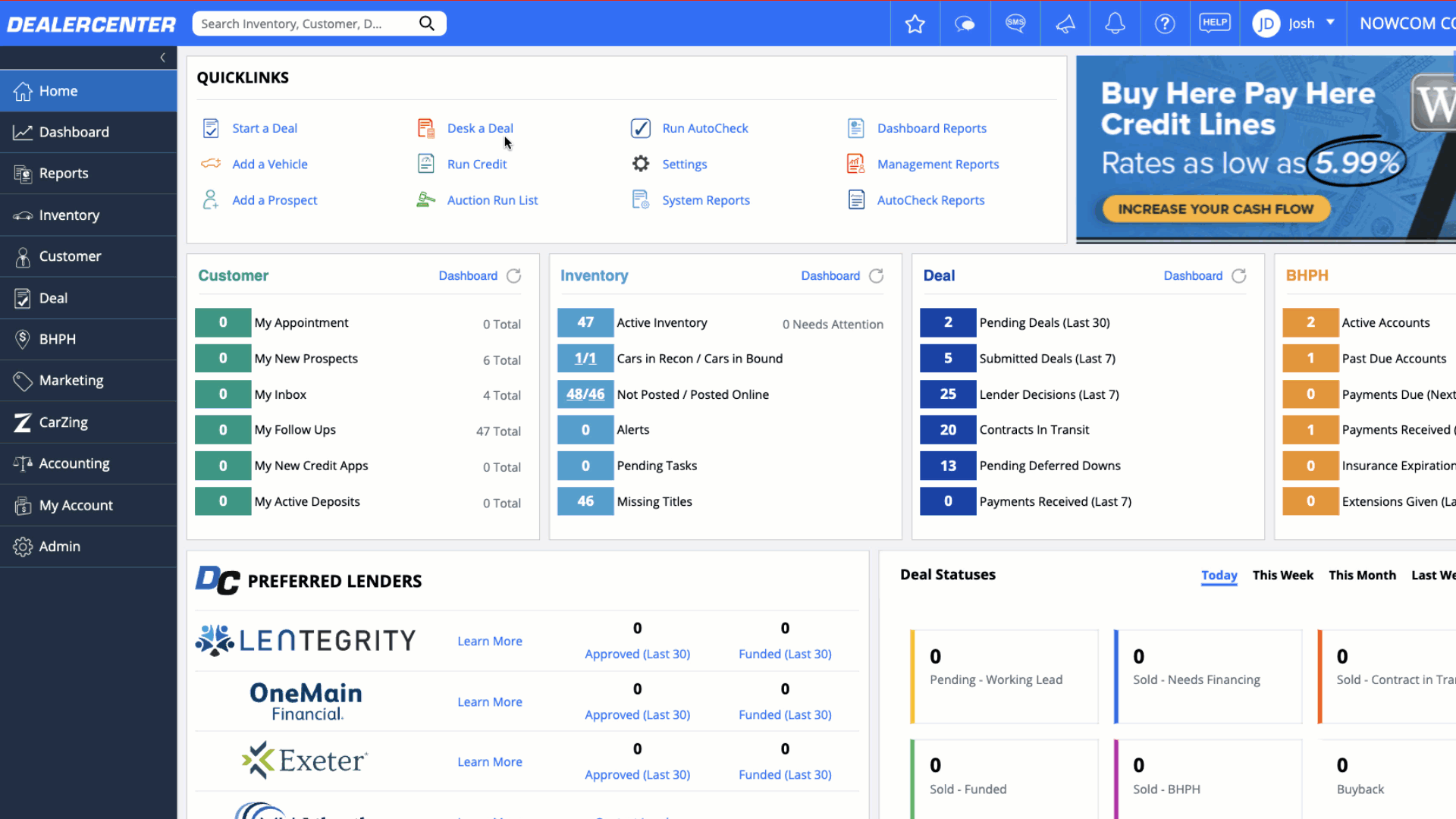
Task: Open Inventory in sidebar
Action: (x=89, y=215)
